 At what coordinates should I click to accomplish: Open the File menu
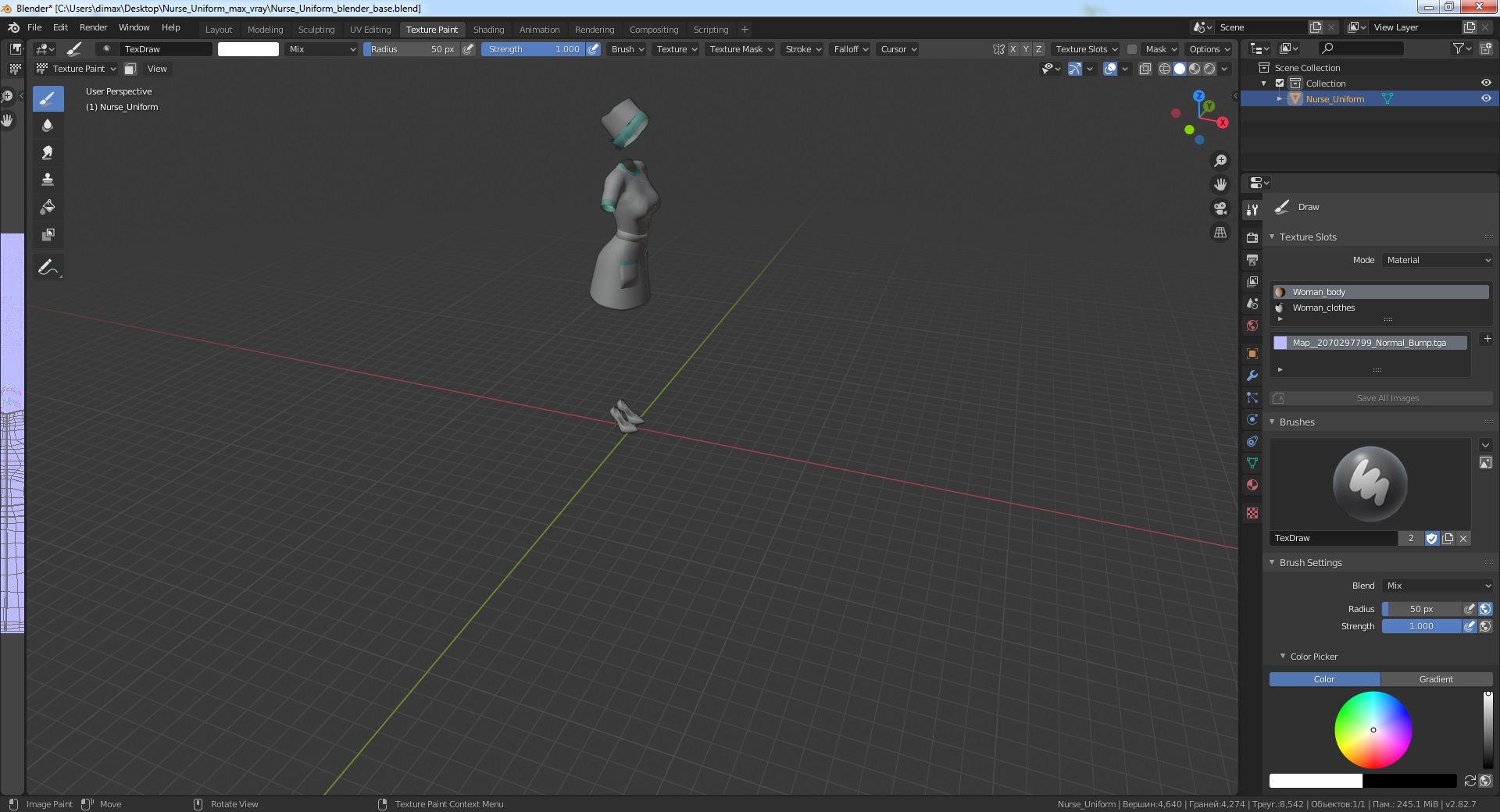[34, 27]
